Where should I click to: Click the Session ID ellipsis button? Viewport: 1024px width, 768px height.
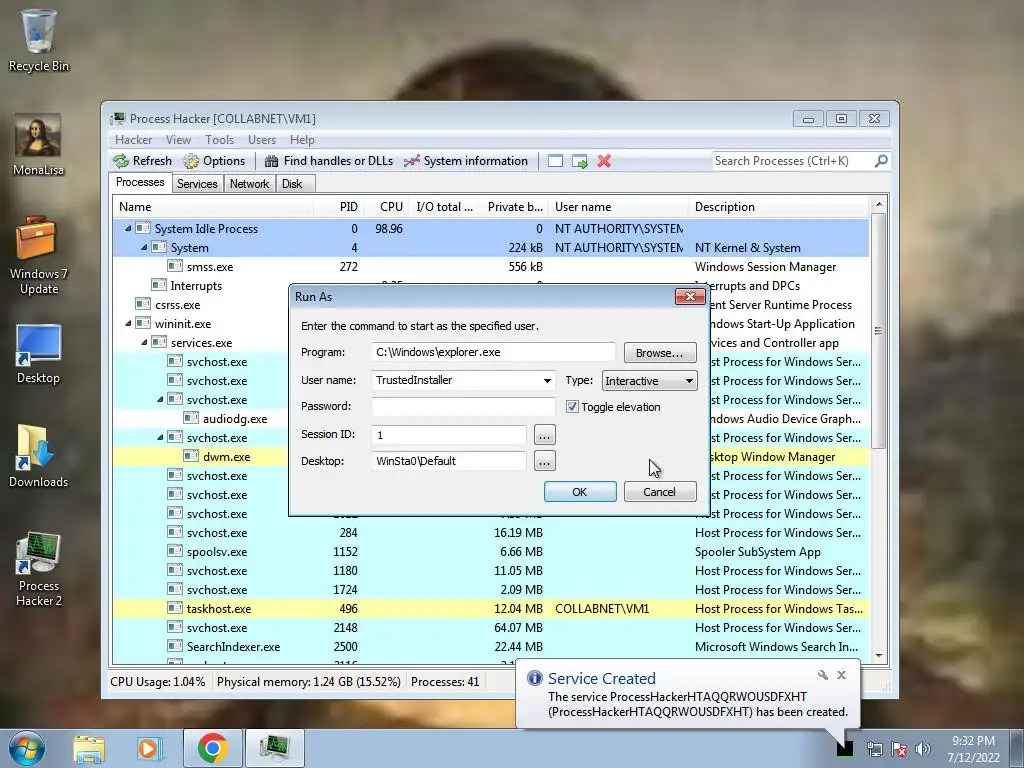[x=545, y=434]
